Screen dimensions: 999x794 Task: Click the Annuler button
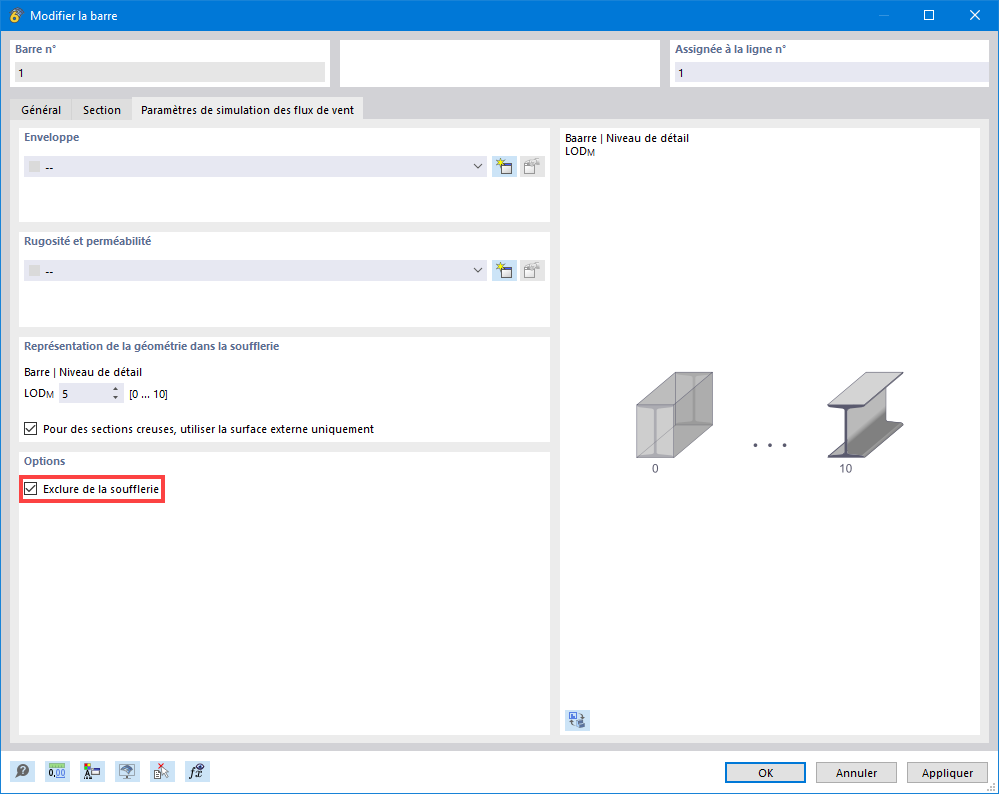[x=856, y=772]
